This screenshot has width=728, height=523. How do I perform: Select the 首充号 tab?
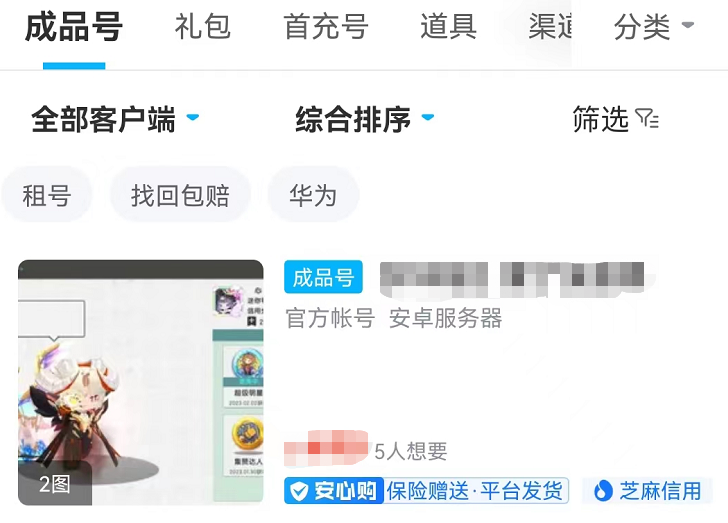pos(326,26)
